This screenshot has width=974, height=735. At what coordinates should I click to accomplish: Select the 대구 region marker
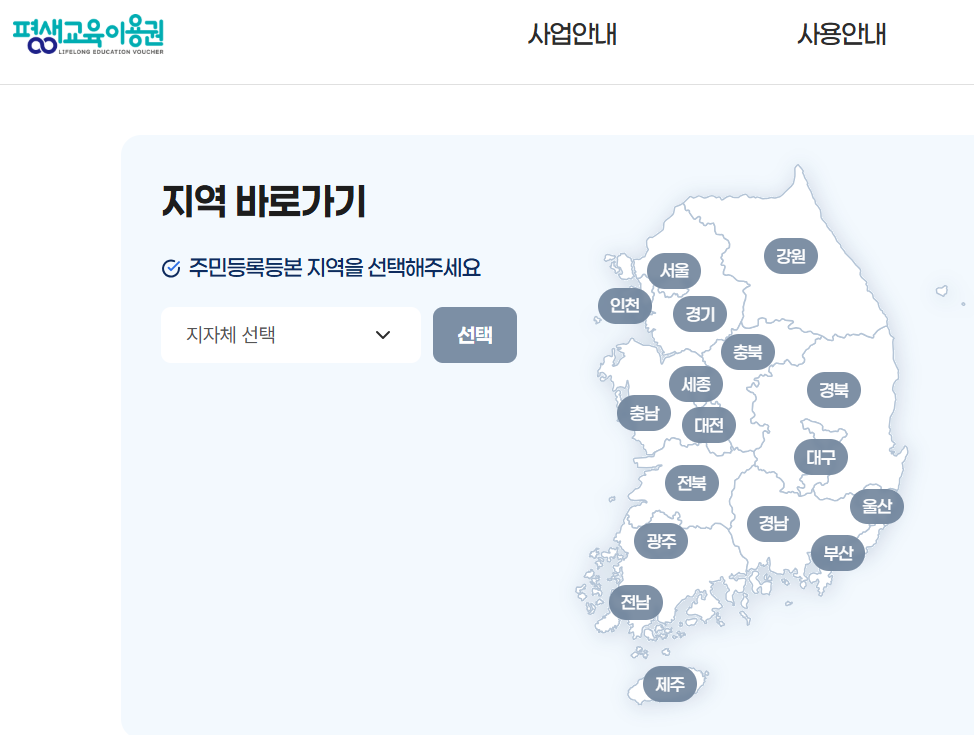click(x=821, y=457)
